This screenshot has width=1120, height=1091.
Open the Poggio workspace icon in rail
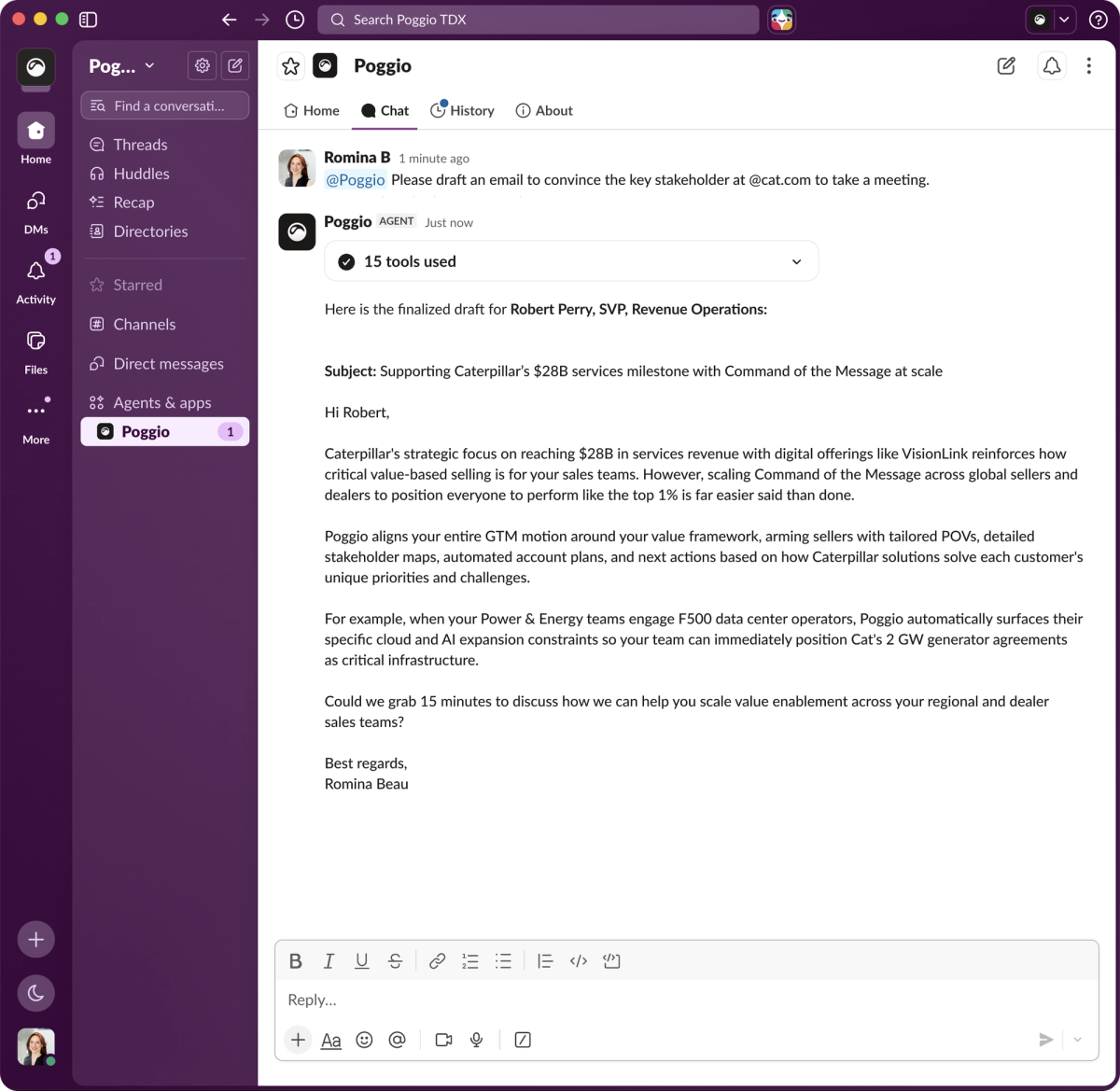[x=35, y=67]
